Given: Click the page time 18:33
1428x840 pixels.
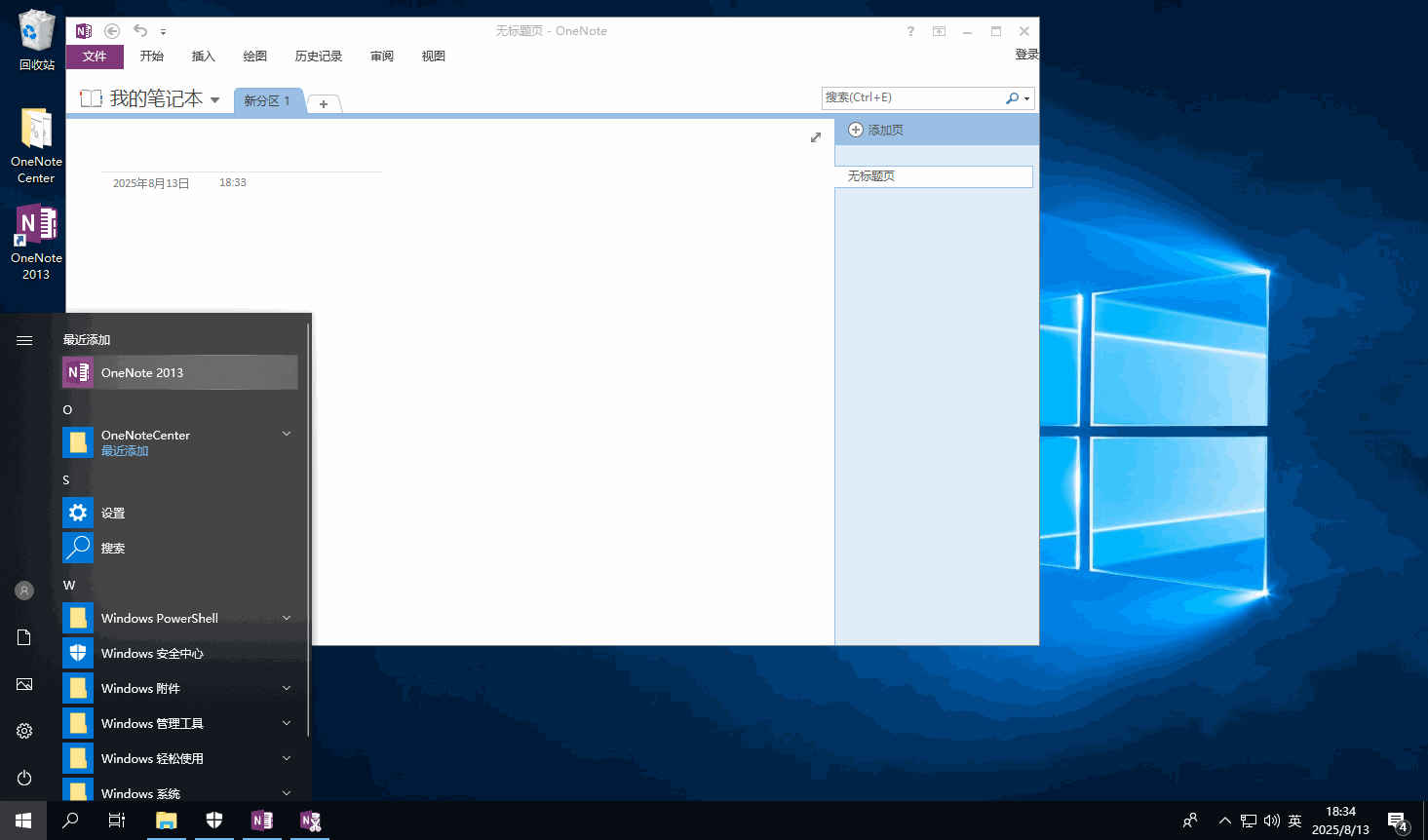Looking at the screenshot, I should (x=233, y=182).
